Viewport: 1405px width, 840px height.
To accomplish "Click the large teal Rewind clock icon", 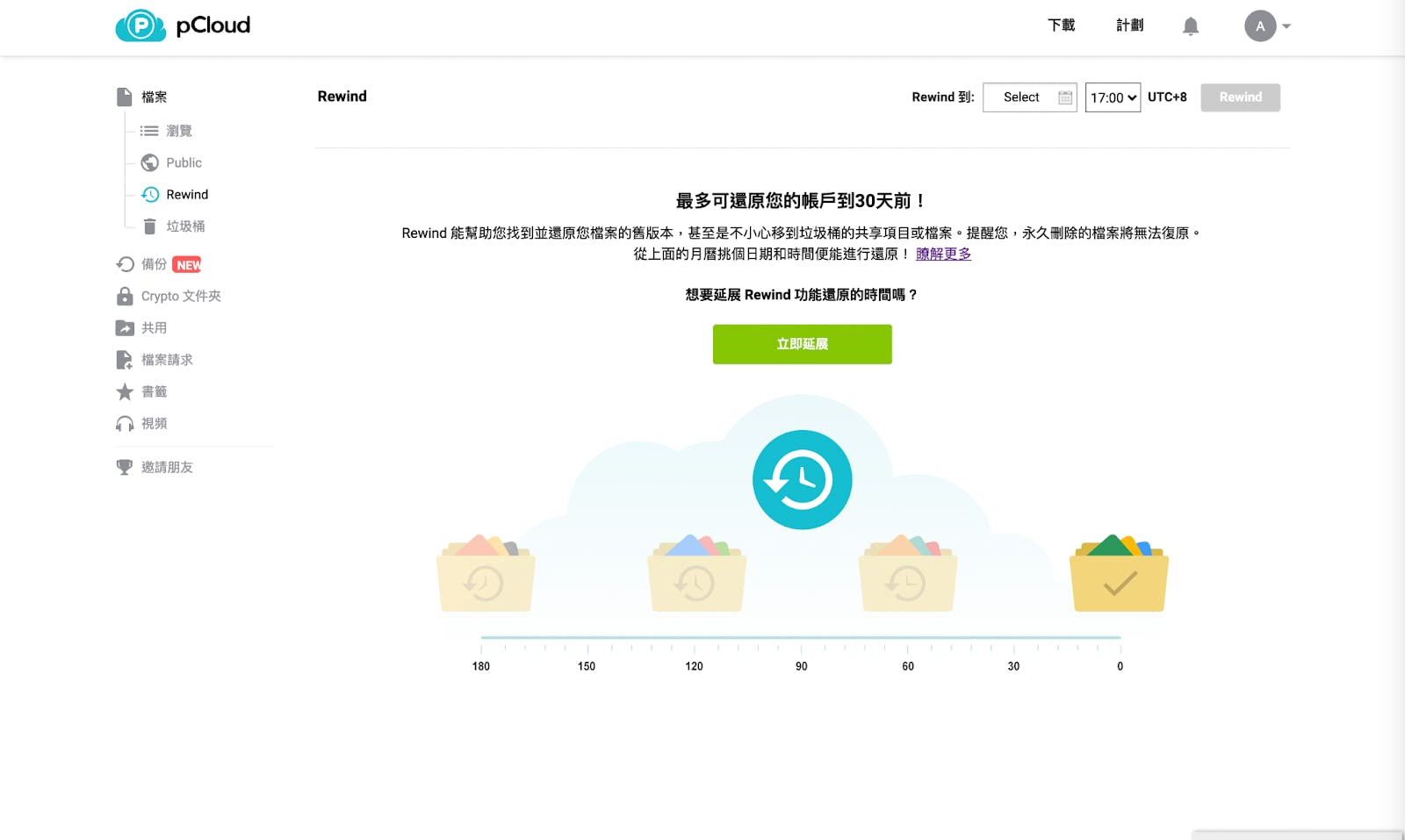I will click(802, 479).
